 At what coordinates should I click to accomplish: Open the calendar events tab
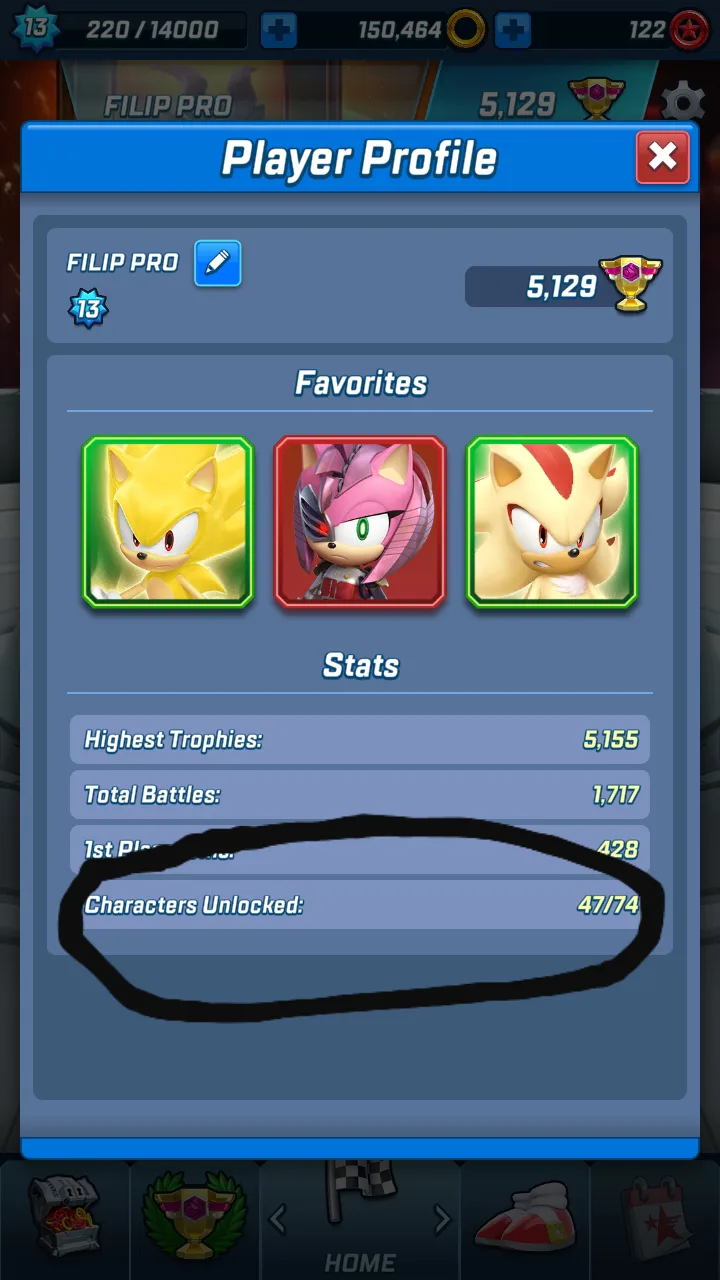point(655,1217)
